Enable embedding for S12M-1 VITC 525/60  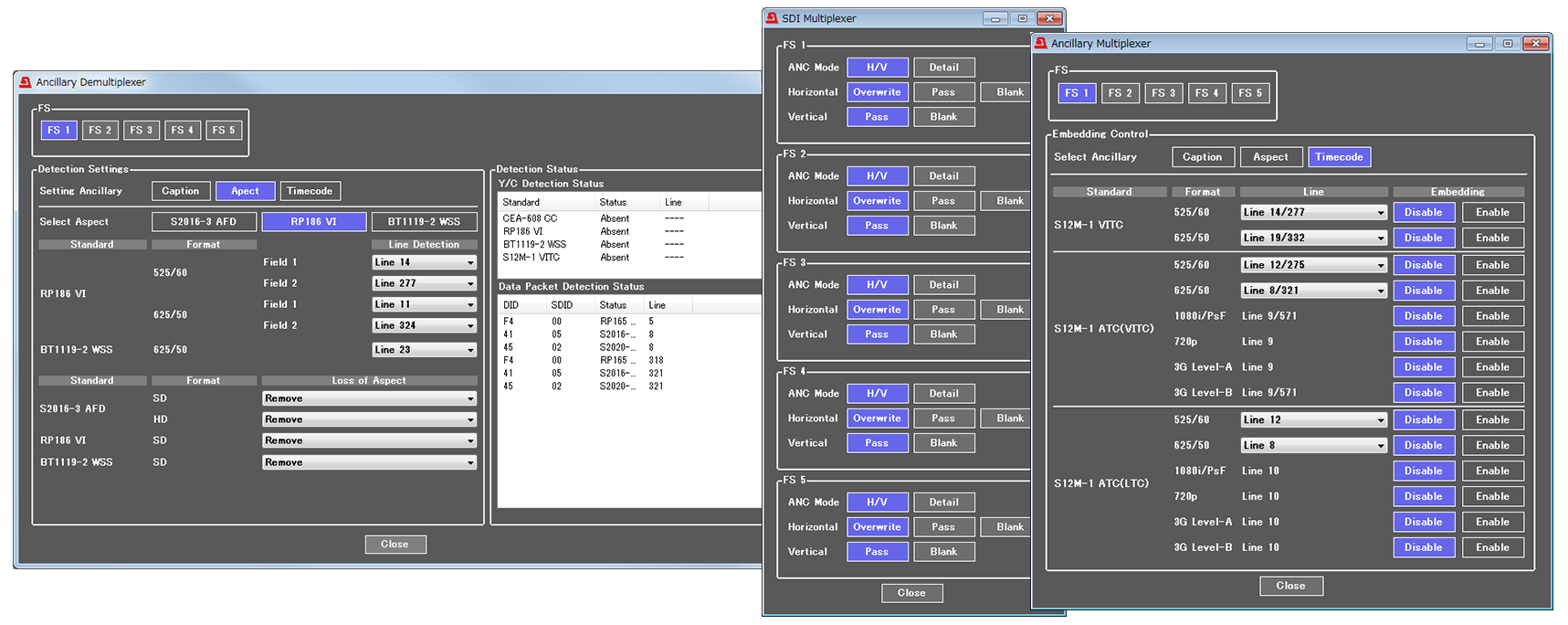click(1492, 212)
